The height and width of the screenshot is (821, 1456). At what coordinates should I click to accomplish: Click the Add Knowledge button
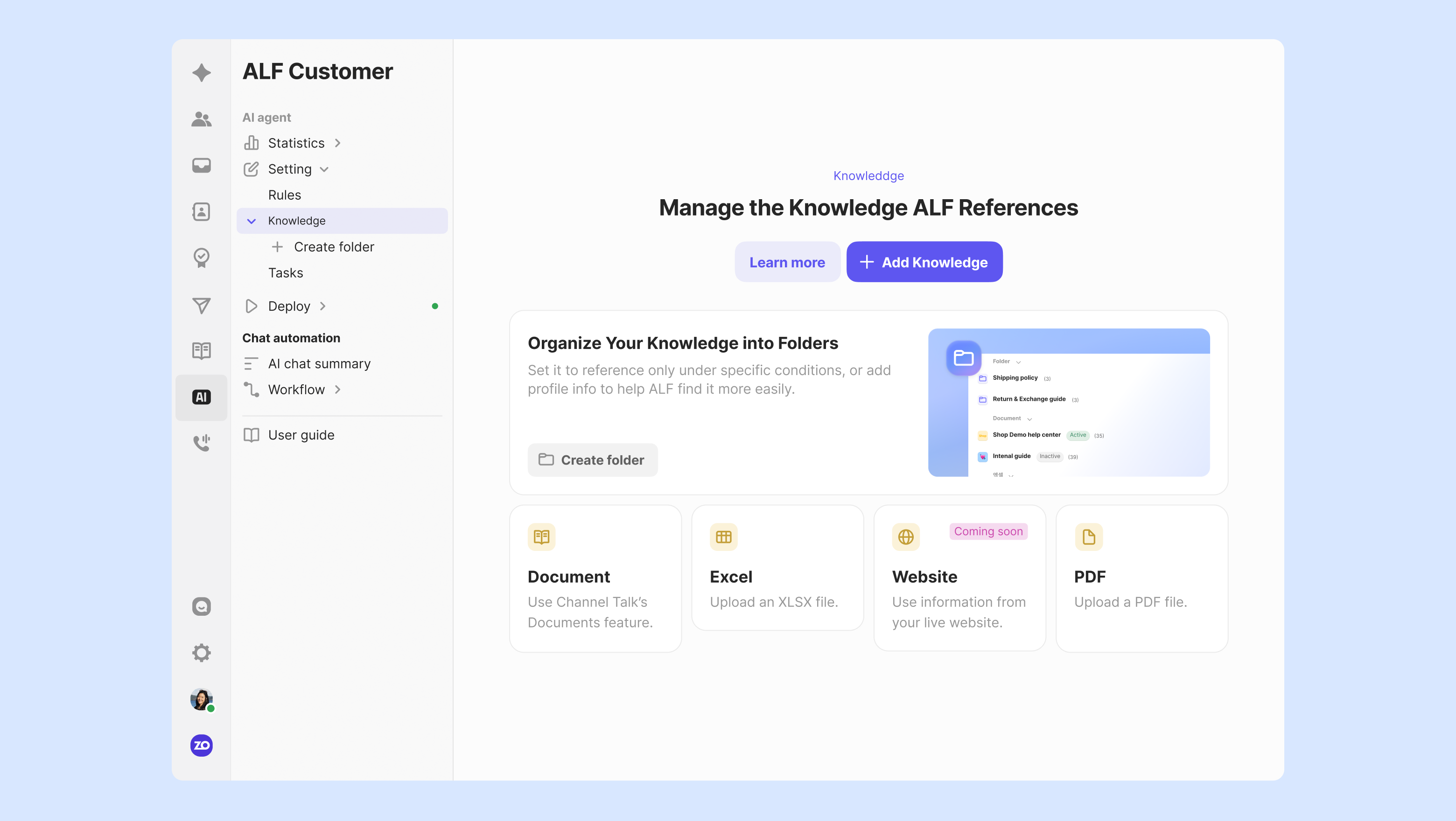pyautogui.click(x=924, y=262)
